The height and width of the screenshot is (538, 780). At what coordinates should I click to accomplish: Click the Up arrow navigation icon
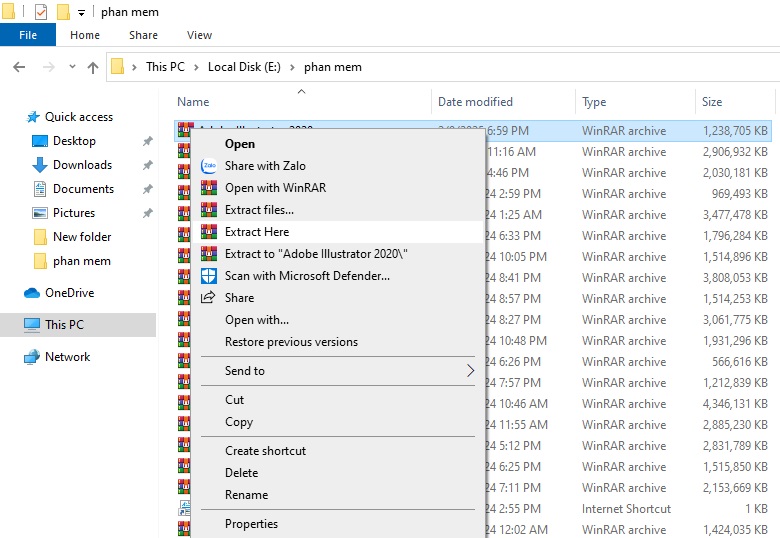93,67
